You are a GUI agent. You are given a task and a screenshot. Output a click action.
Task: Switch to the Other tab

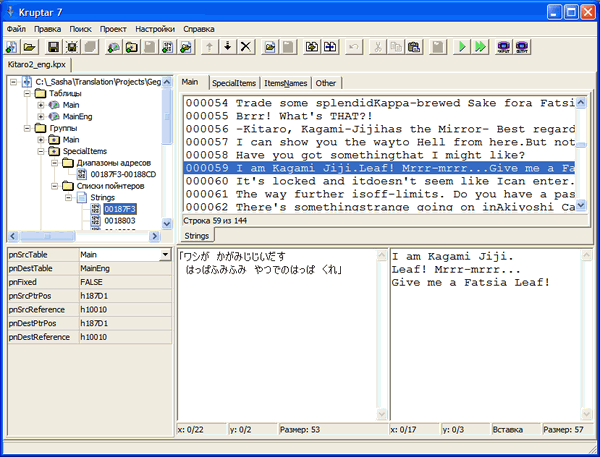(326, 83)
